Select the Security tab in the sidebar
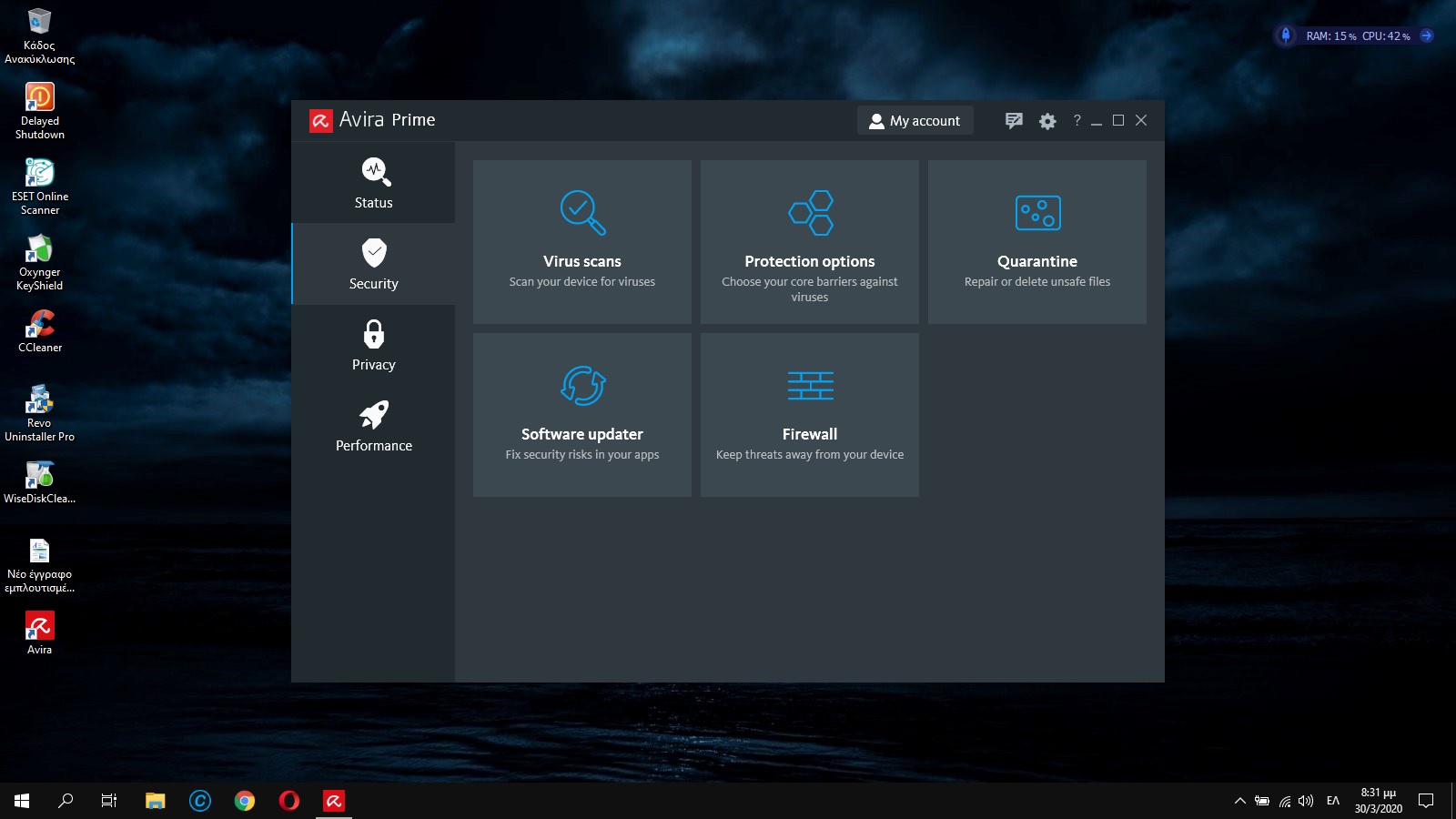 point(373,264)
